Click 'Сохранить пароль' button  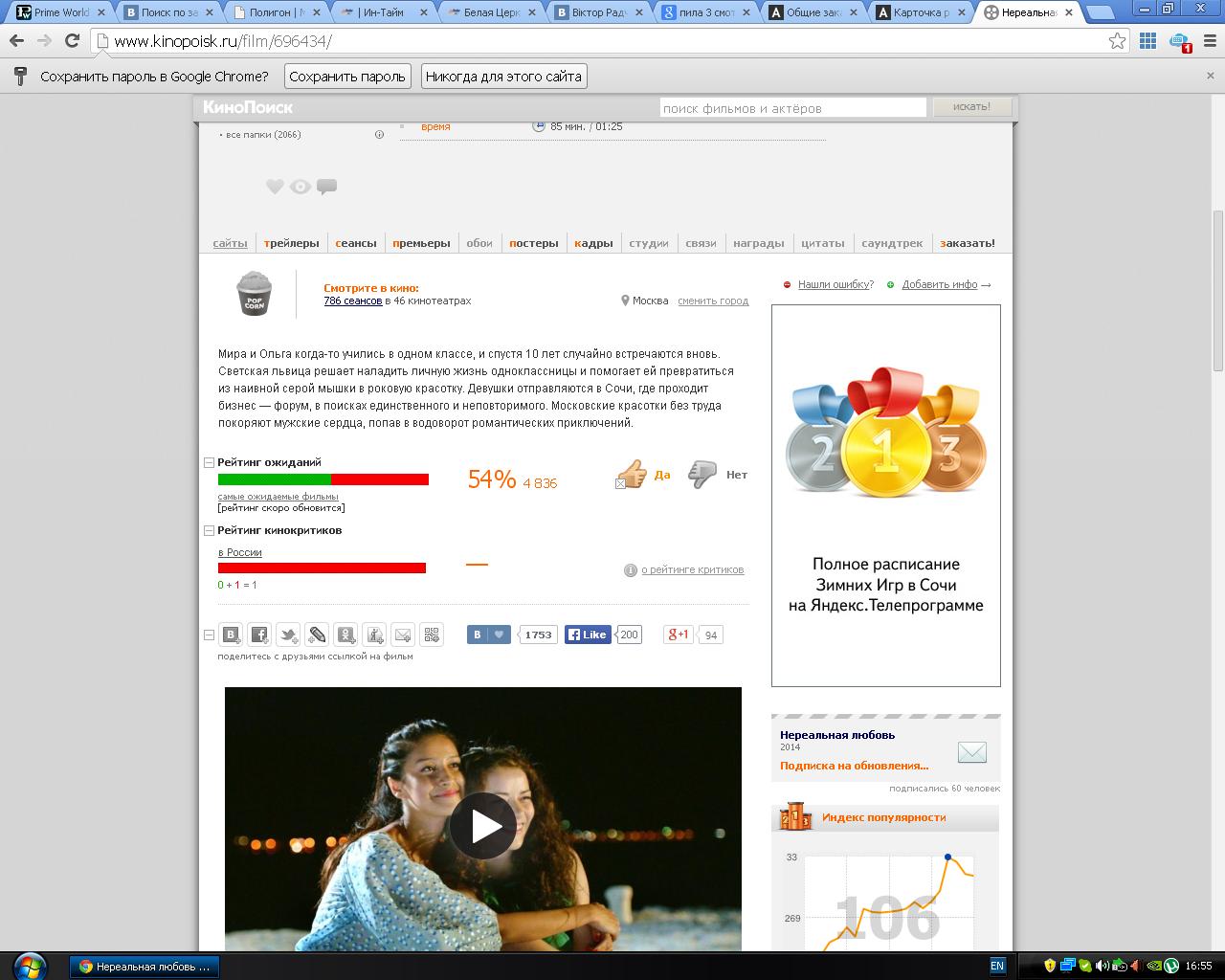347,77
